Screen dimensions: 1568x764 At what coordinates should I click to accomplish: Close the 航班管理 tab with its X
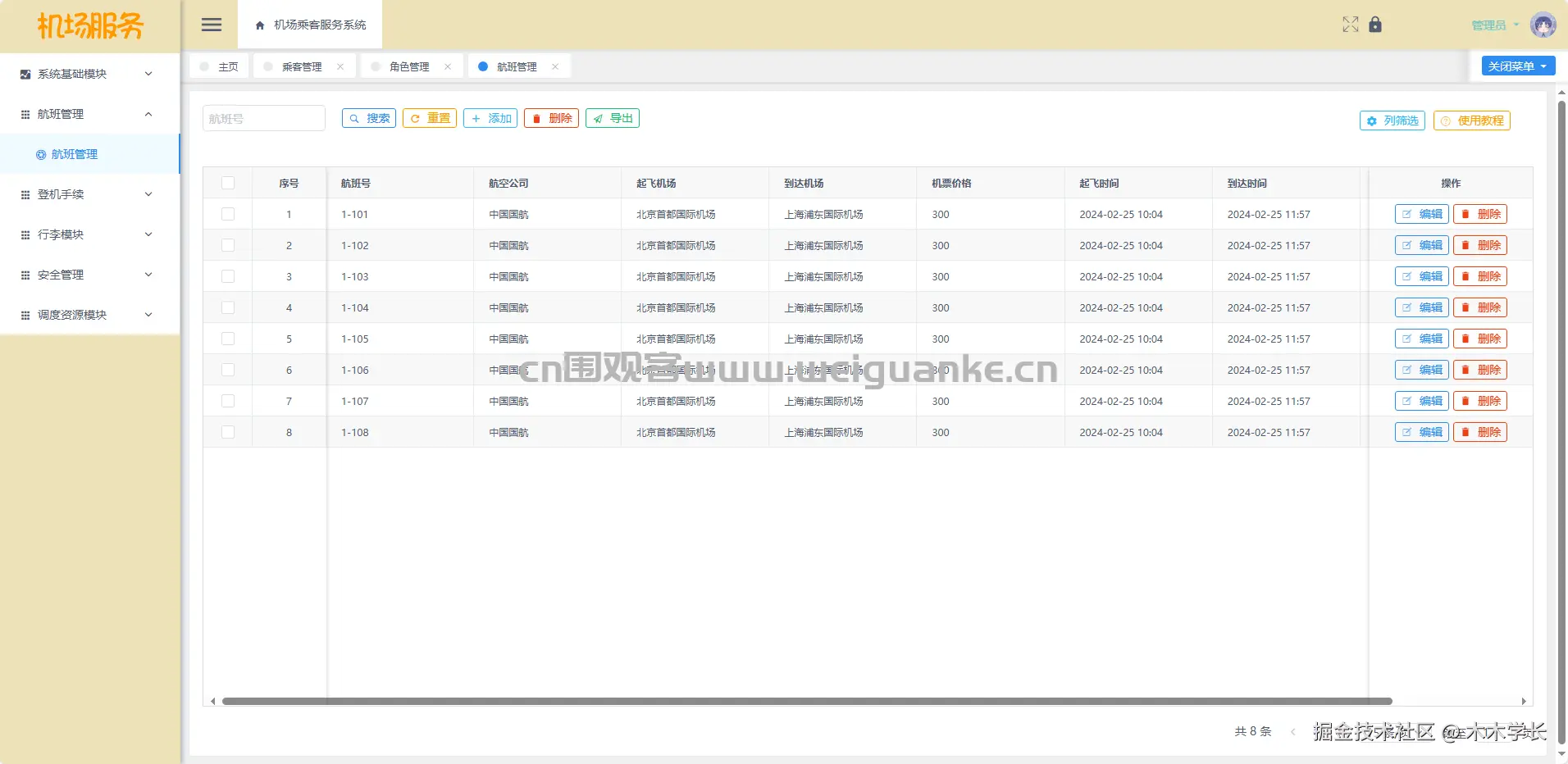(x=555, y=66)
